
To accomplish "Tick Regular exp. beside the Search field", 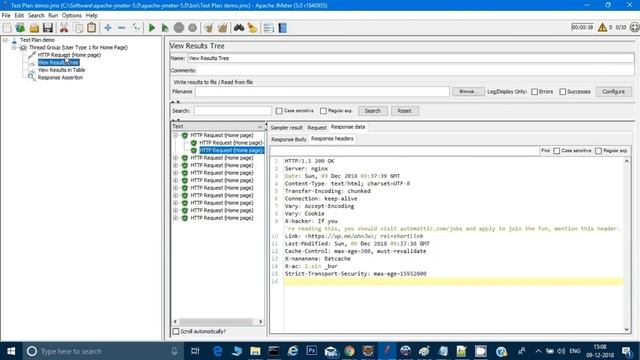I will point(323,111).
